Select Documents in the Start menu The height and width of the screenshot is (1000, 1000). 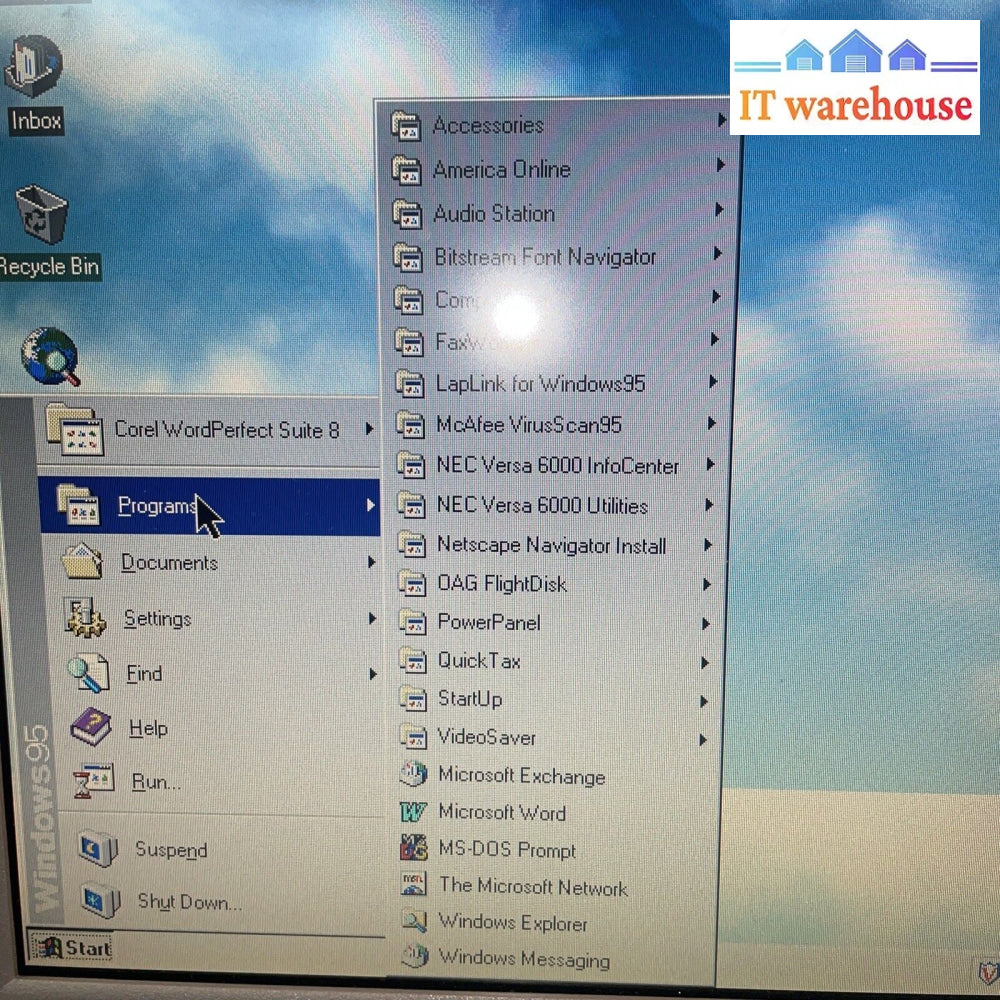[x=169, y=563]
